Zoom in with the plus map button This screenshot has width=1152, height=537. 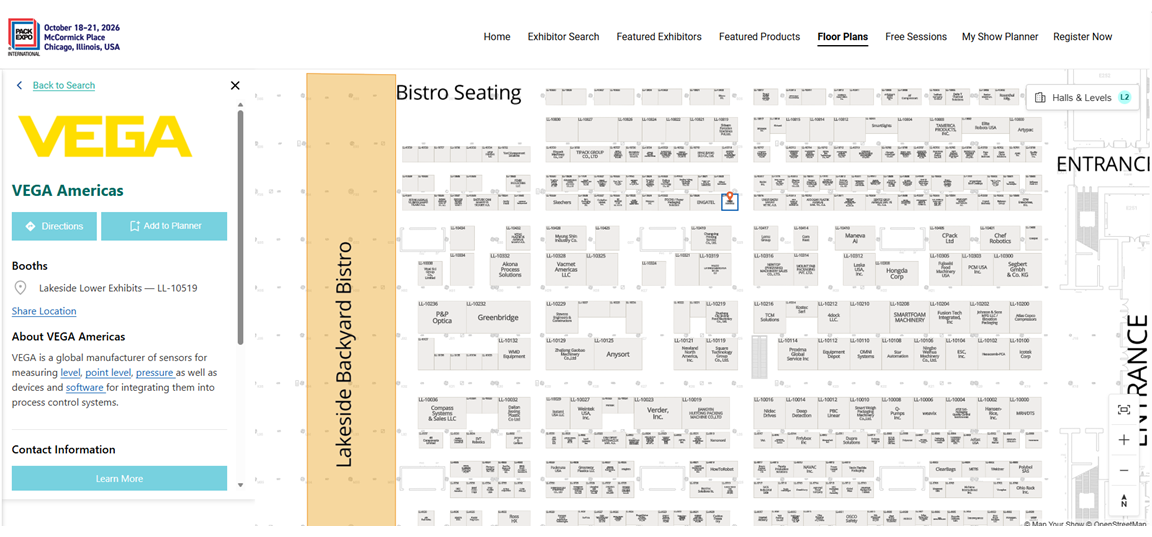(1123, 440)
